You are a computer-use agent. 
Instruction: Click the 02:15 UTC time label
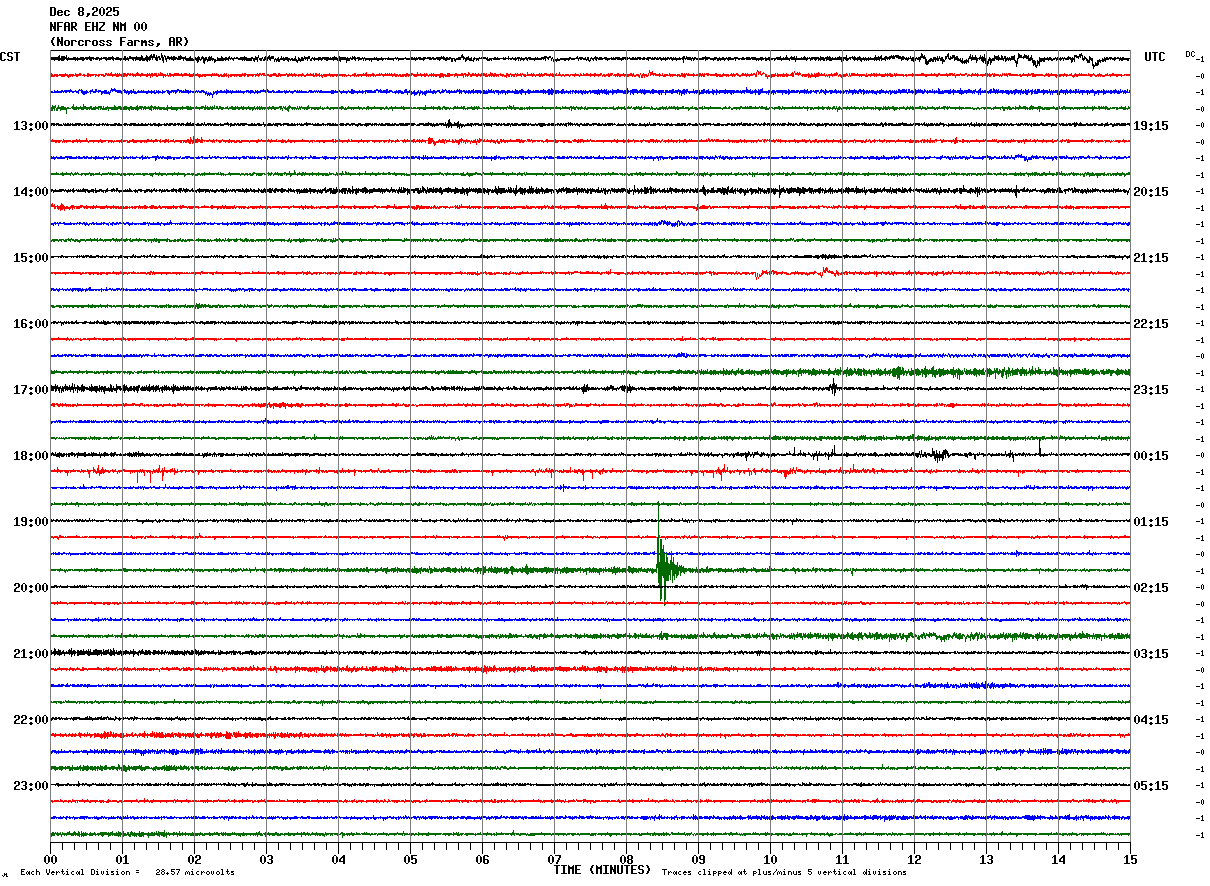tap(1151, 588)
